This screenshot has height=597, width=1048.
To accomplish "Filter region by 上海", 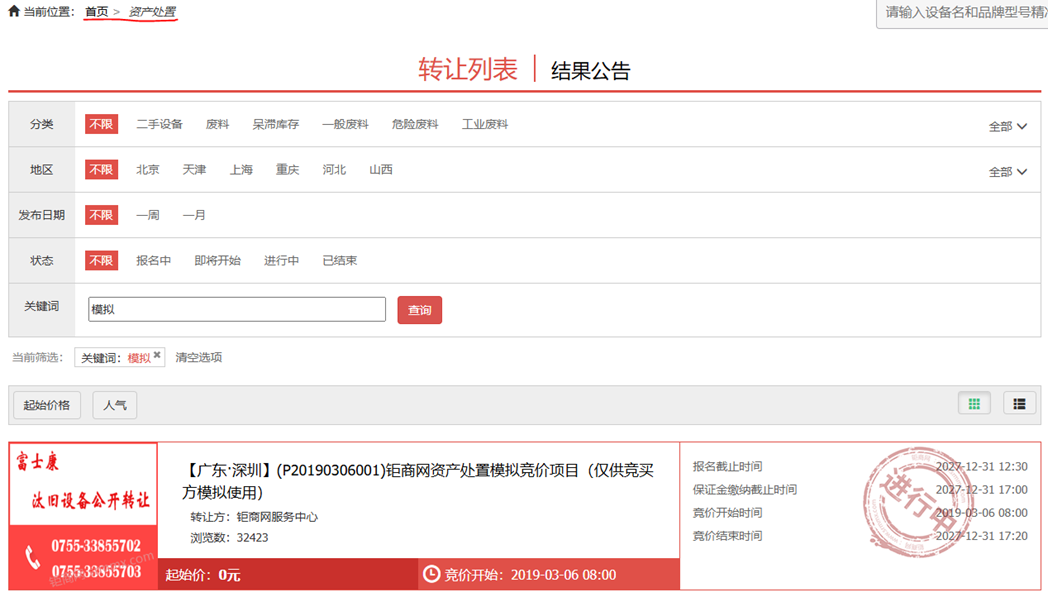I will [x=241, y=170].
